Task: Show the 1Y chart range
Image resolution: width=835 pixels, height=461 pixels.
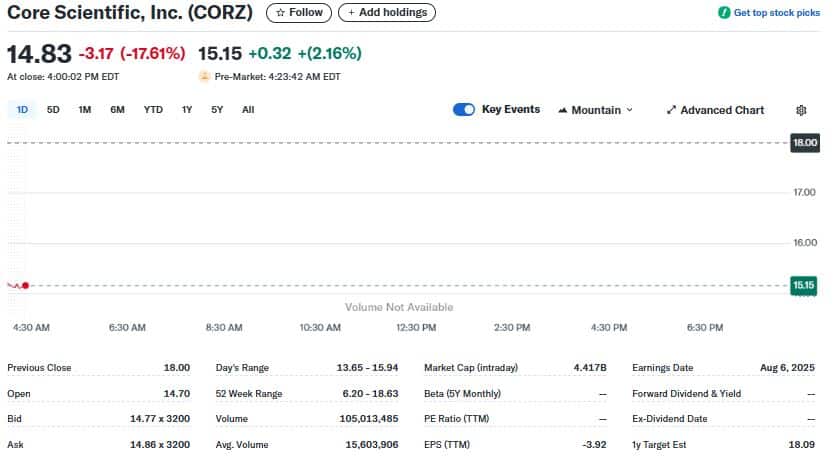Action: coord(186,110)
